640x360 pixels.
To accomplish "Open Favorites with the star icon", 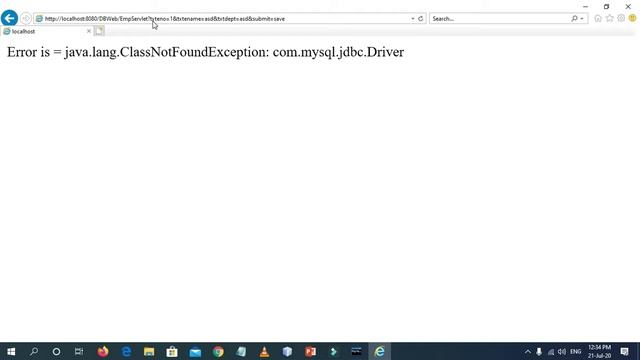I will 610,18.
